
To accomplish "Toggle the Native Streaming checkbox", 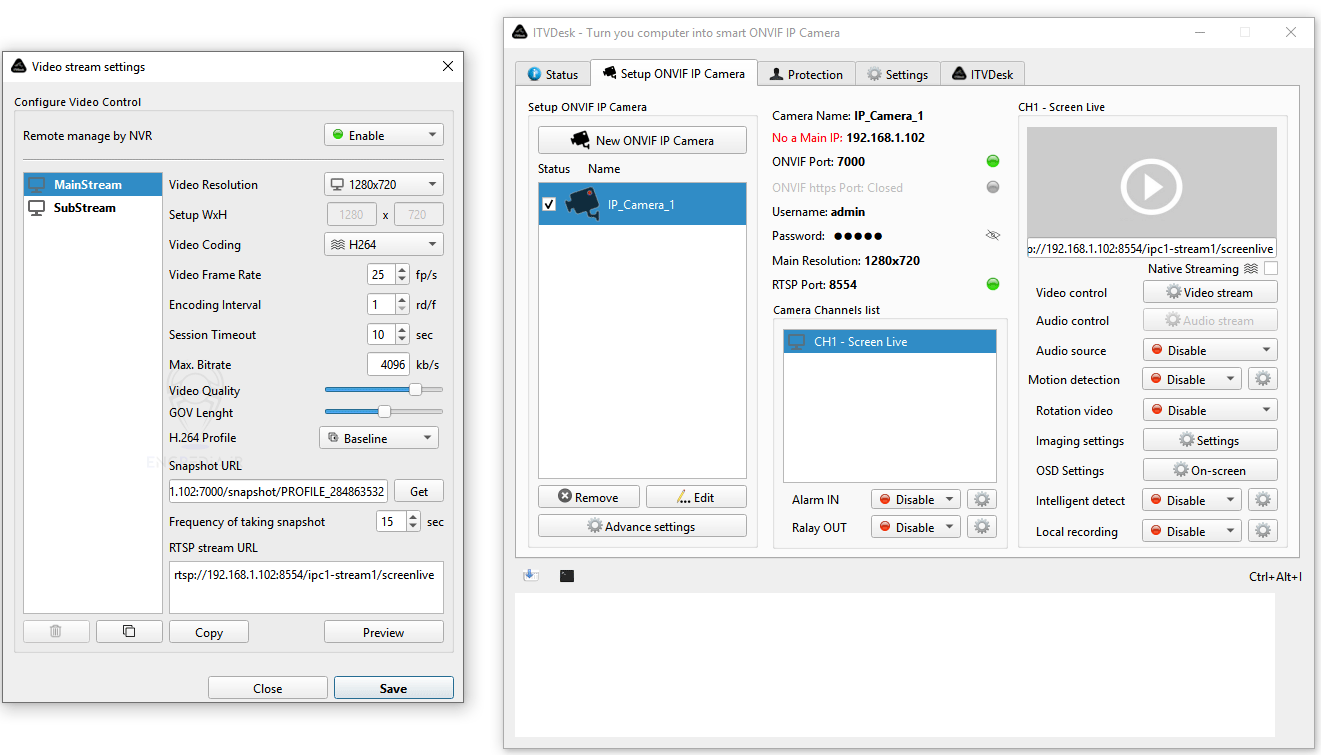I will pyautogui.click(x=1270, y=269).
